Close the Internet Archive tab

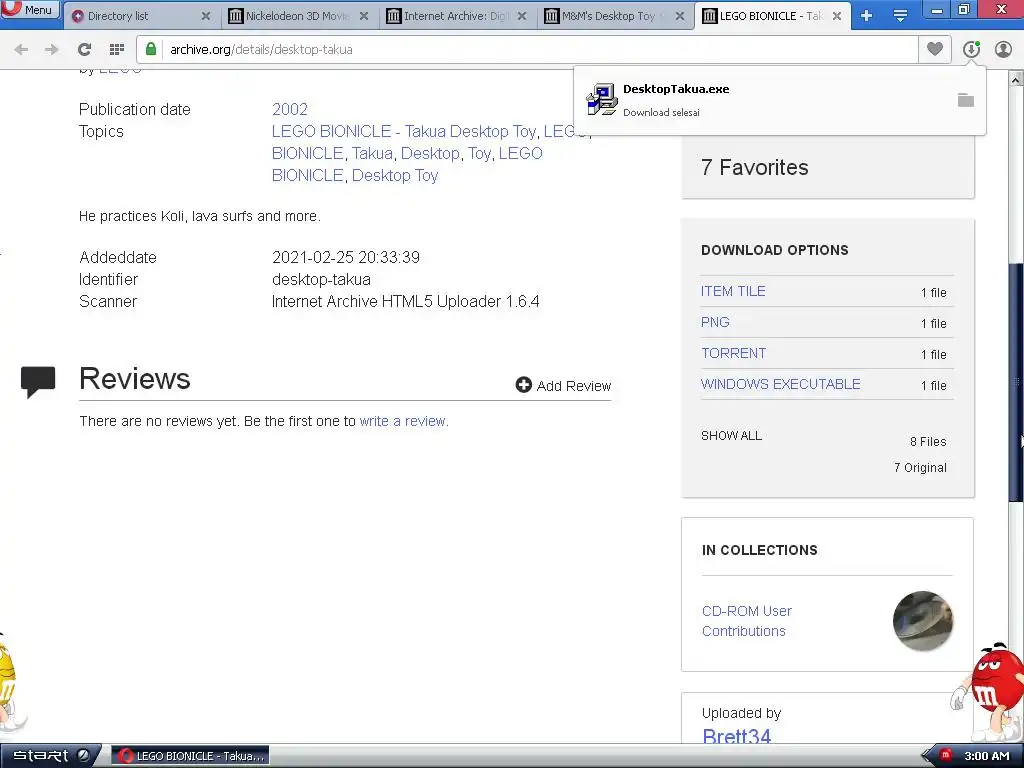(x=522, y=16)
